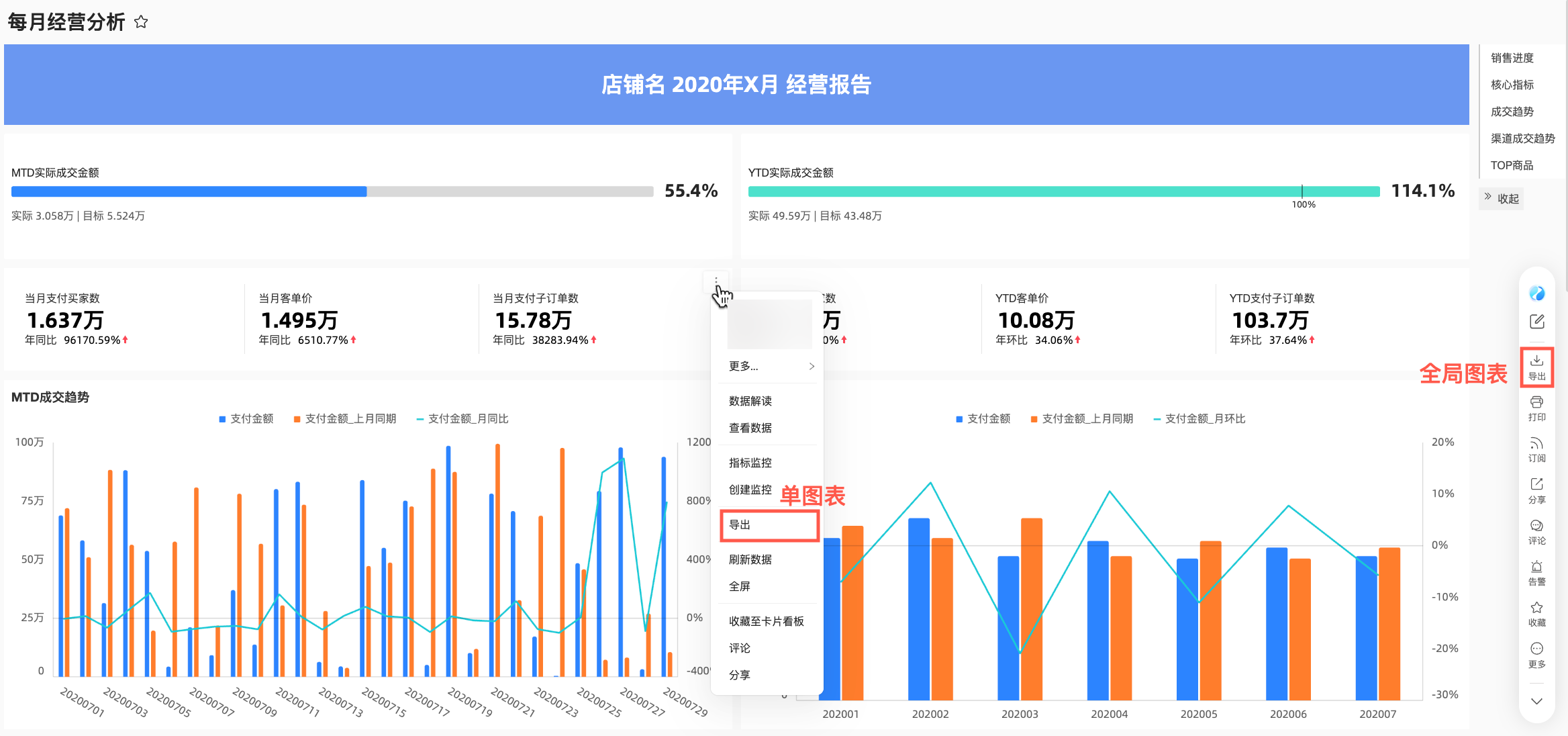The width and height of the screenshot is (1568, 736).
Task: Click the star favorite icon beside dashboard title
Action: click(x=141, y=22)
